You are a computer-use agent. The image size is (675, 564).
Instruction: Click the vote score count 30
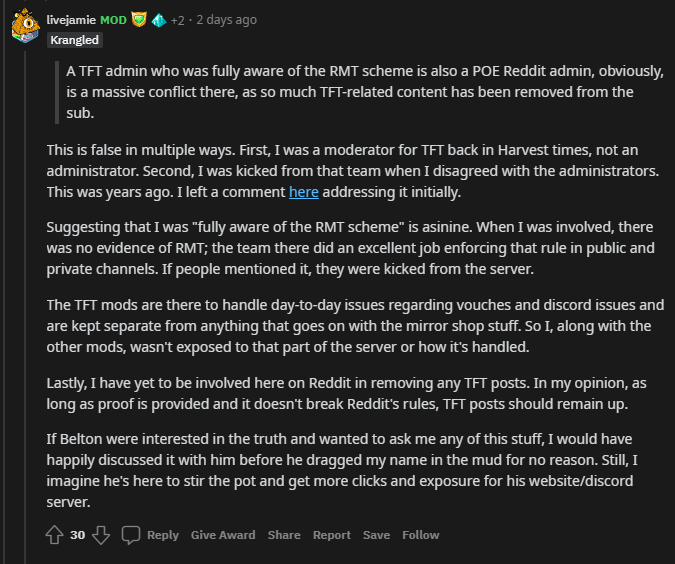pos(78,535)
